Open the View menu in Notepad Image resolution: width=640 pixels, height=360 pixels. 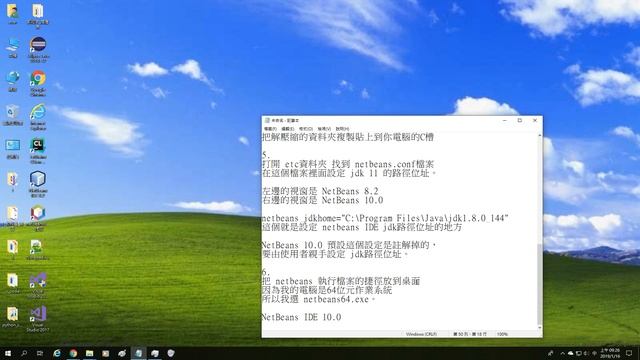tap(324, 129)
